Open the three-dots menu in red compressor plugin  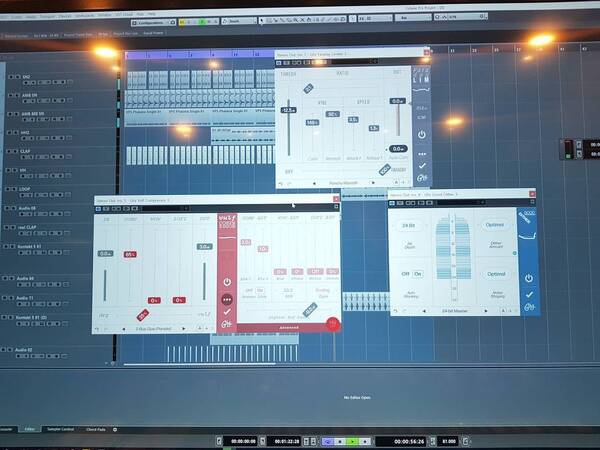pyautogui.click(x=227, y=299)
